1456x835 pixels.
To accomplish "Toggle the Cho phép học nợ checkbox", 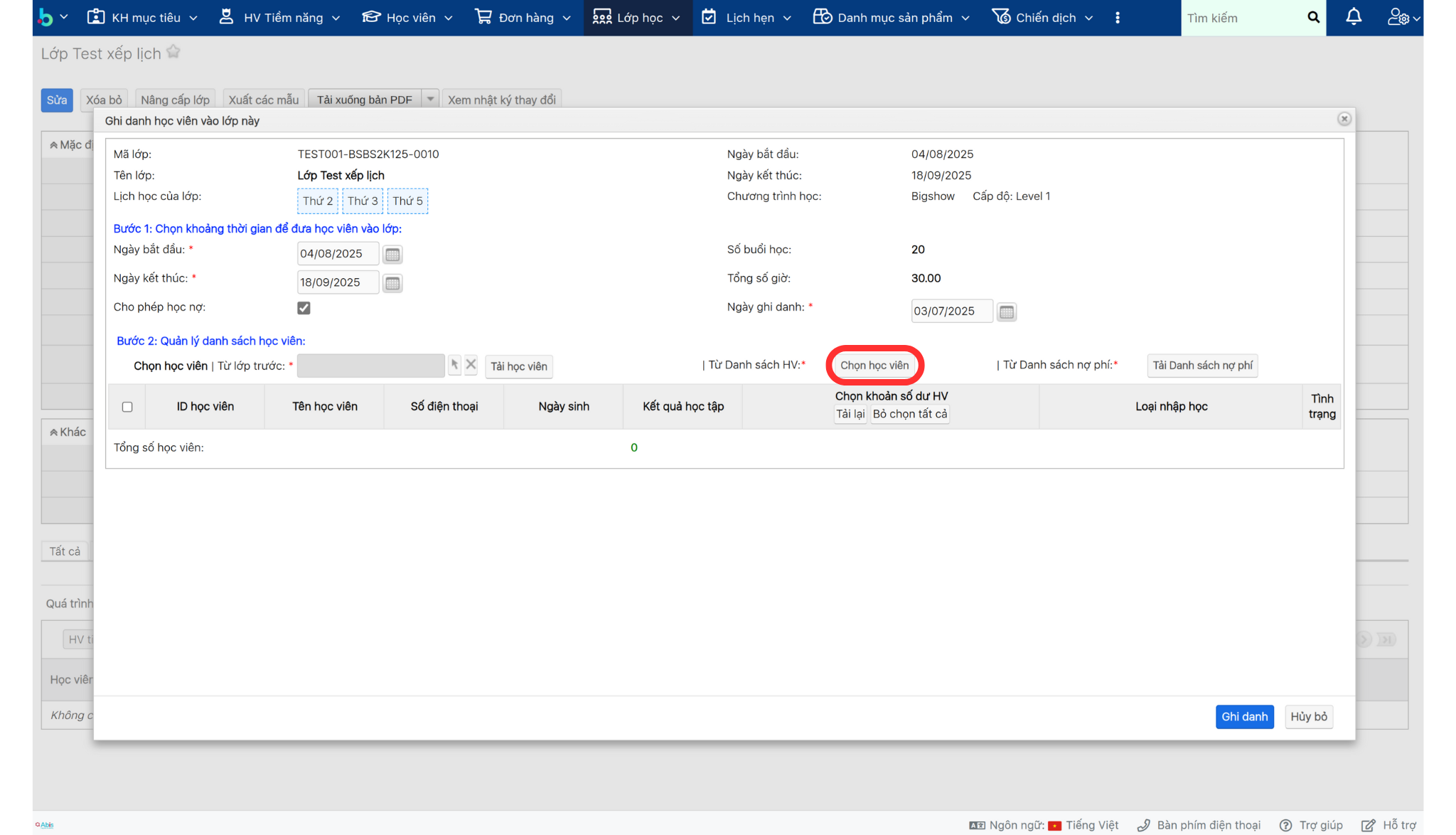I will [304, 308].
